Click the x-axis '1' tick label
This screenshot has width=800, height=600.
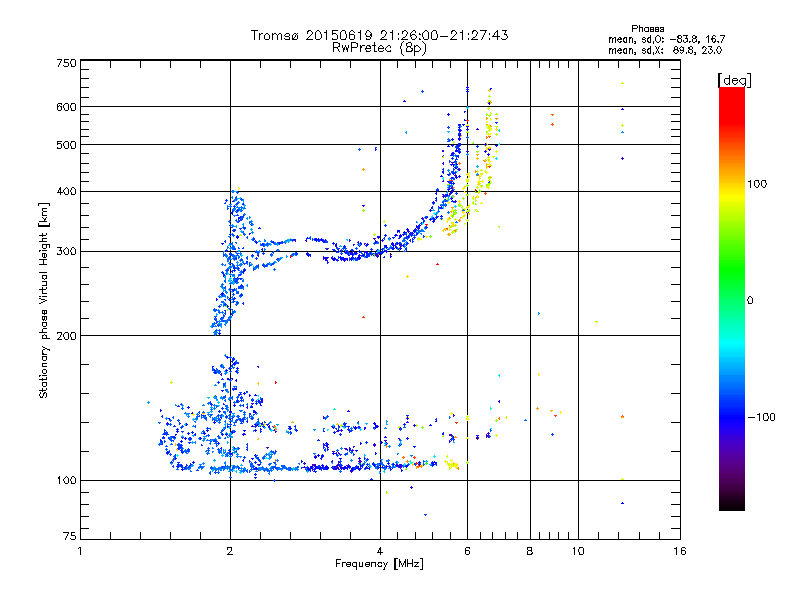[x=80, y=551]
